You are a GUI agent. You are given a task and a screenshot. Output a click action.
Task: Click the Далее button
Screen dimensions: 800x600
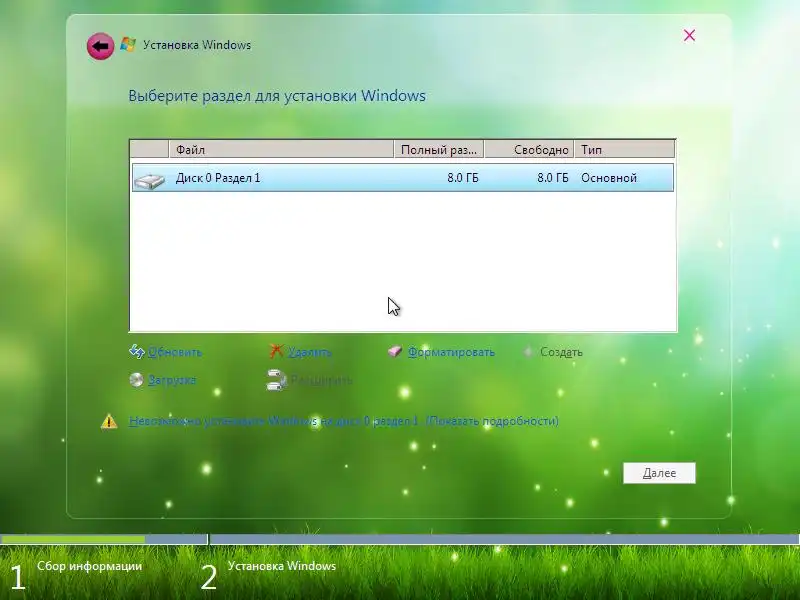659,473
